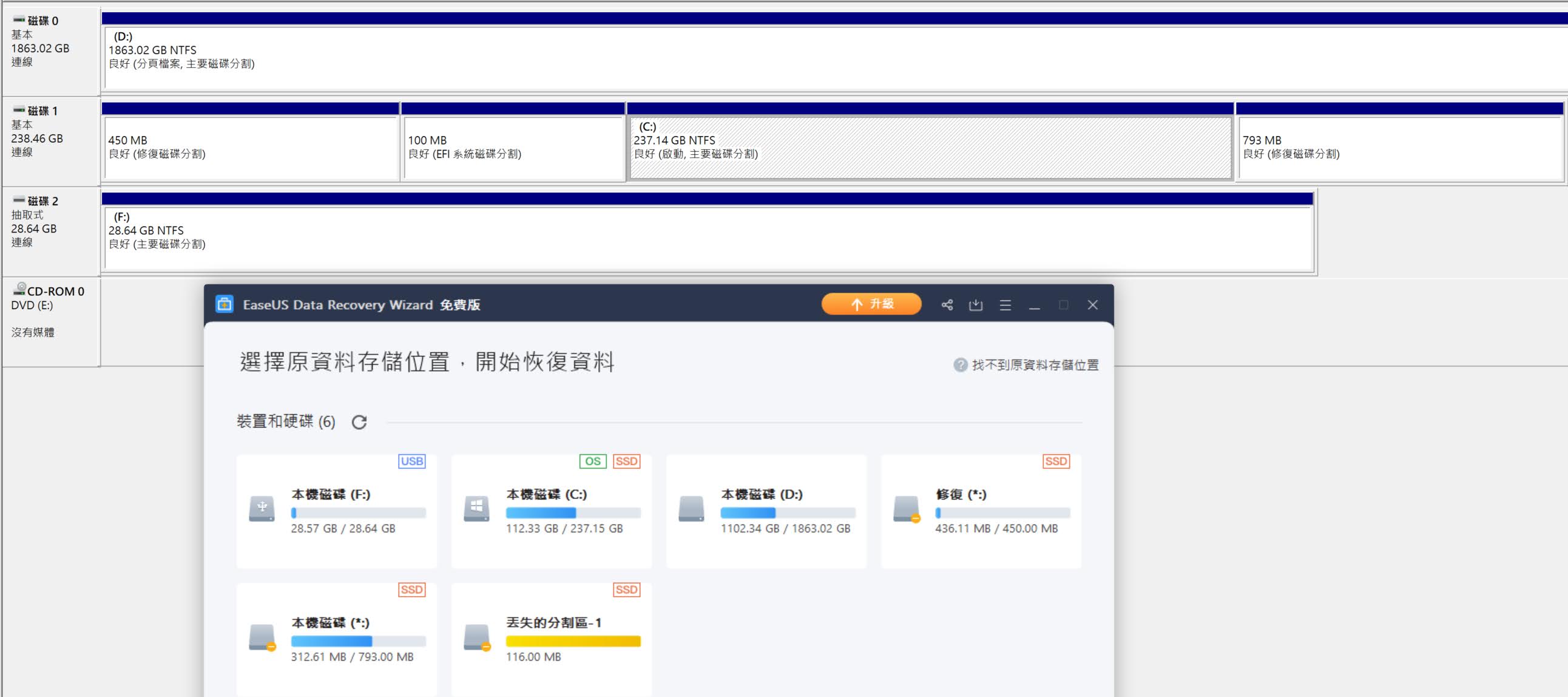Select the recovery (*:) 450 MB drive card
The image size is (1568, 697).
click(980, 511)
